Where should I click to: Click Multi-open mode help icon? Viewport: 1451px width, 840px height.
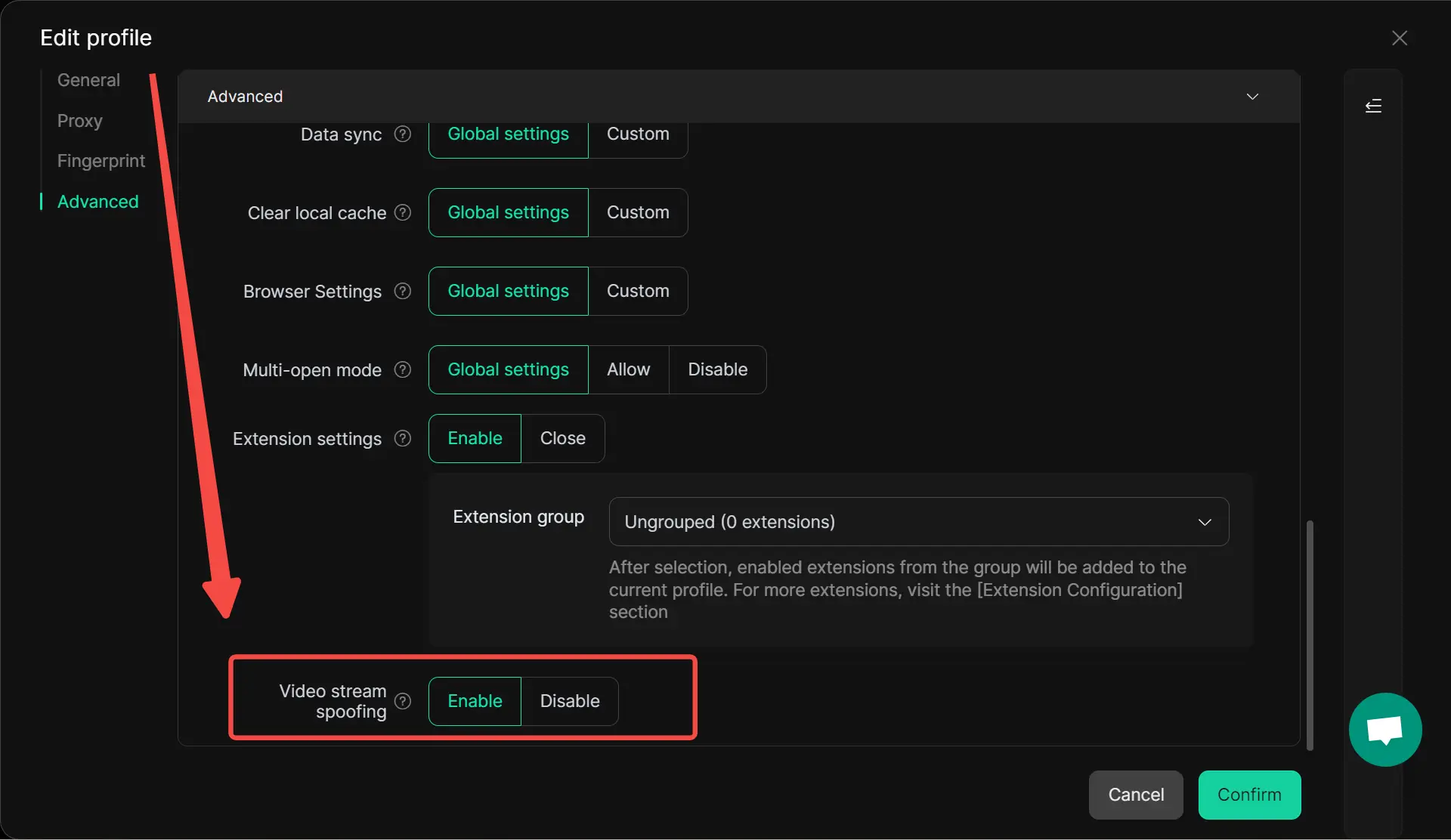(403, 370)
